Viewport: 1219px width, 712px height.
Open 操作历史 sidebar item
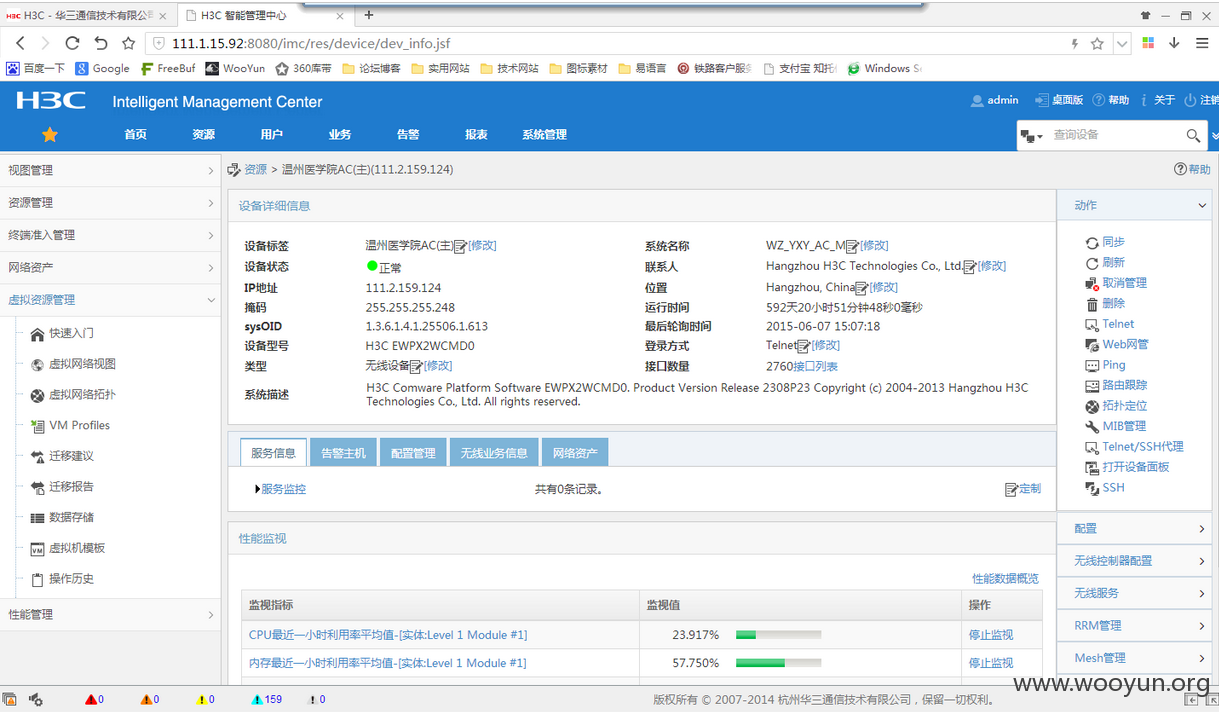click(x=71, y=579)
